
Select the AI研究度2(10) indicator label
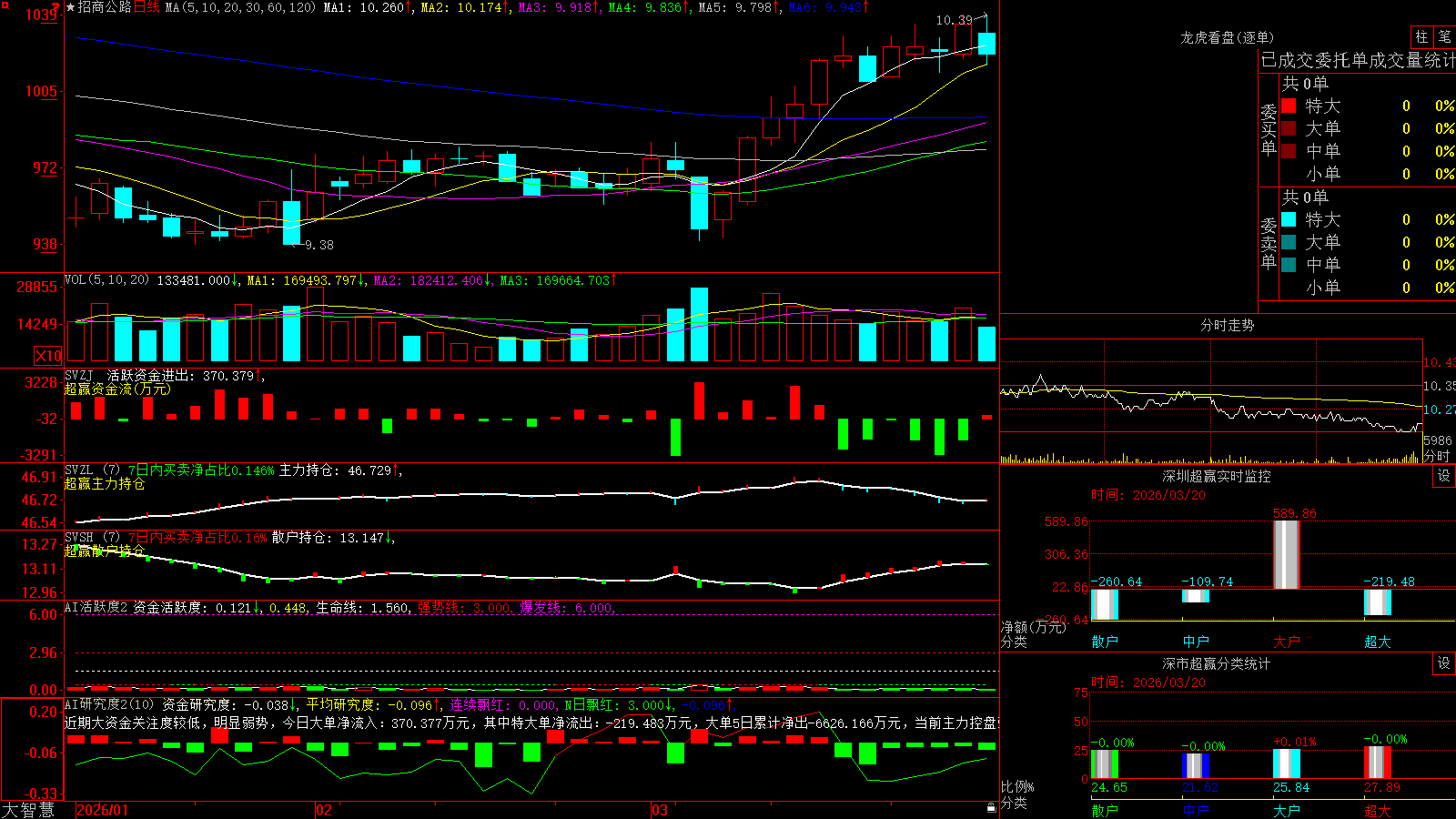tap(109, 704)
